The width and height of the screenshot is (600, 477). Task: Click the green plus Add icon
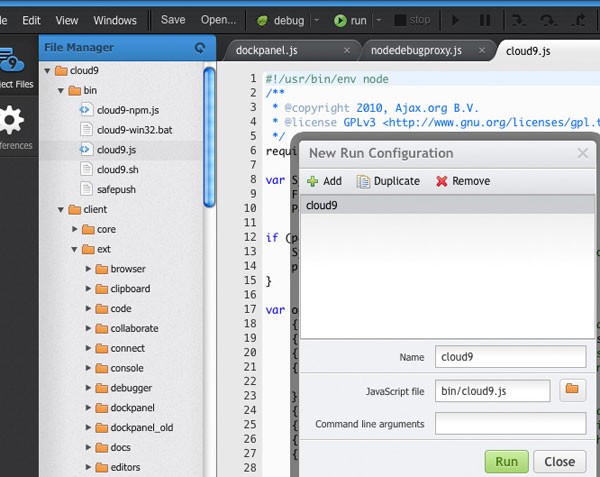click(313, 181)
